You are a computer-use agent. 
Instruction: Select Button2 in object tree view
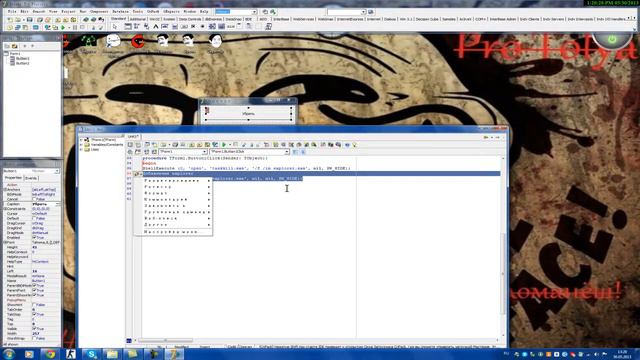pos(23,63)
